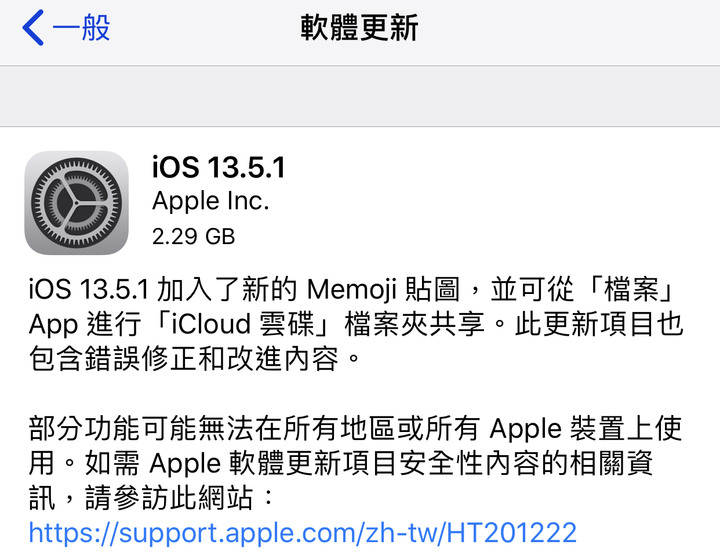This screenshot has width=720, height=552.
Task: Open the support.apple.com HT201222 link
Action: coord(303,533)
